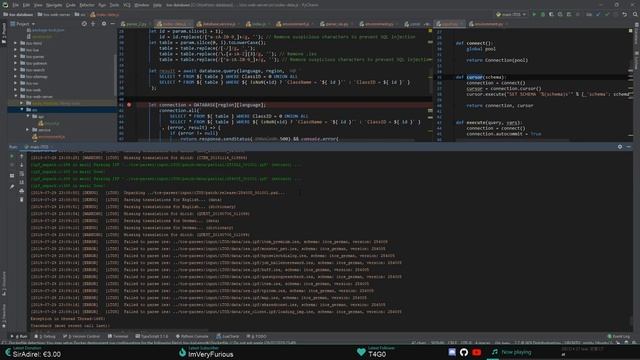Open Search Everywhere magnifier icon
Image resolution: width=640 pixels, height=360 pixels.
click(635, 14)
